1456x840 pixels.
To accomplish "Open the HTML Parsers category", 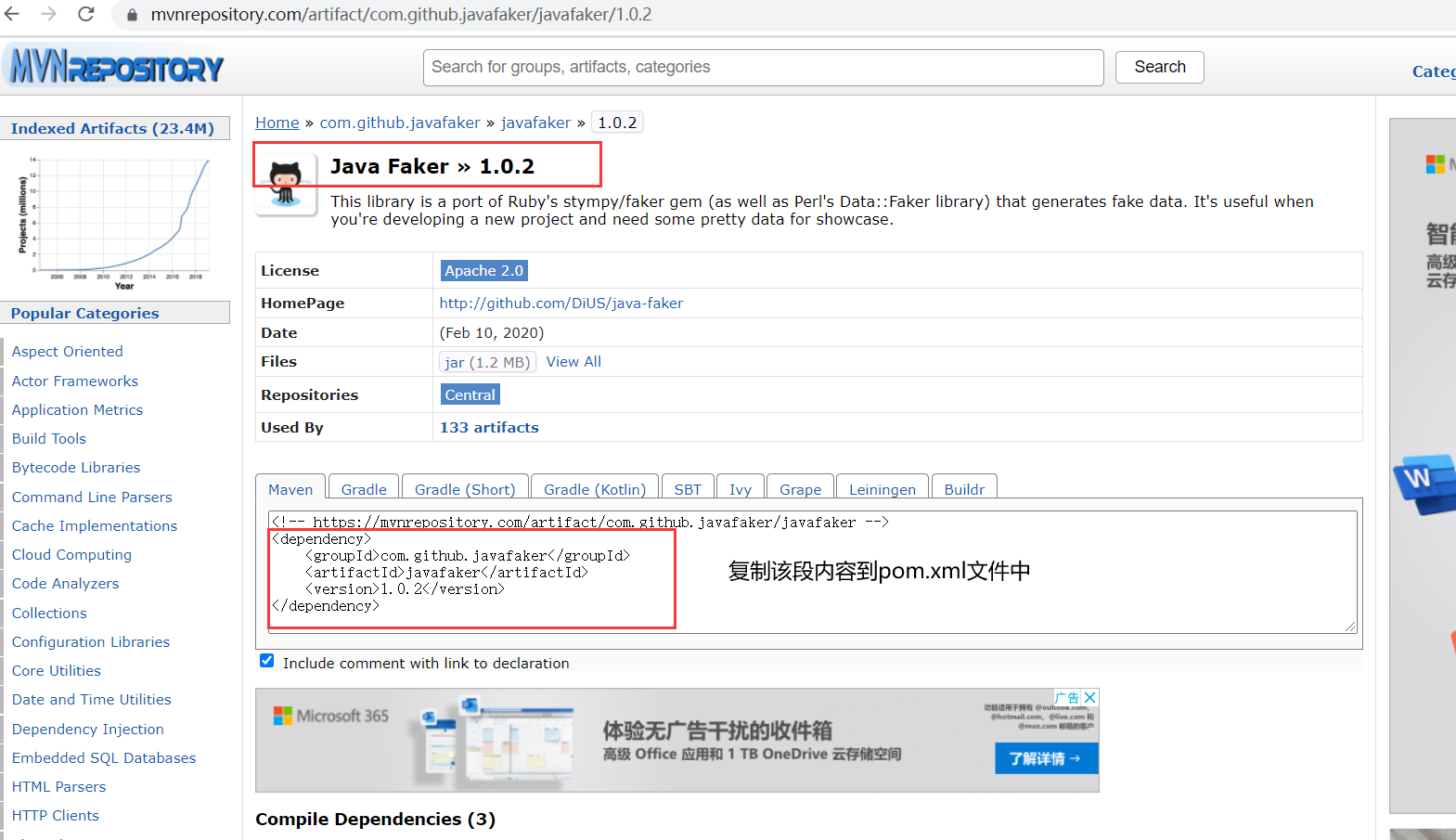I will (x=58, y=786).
